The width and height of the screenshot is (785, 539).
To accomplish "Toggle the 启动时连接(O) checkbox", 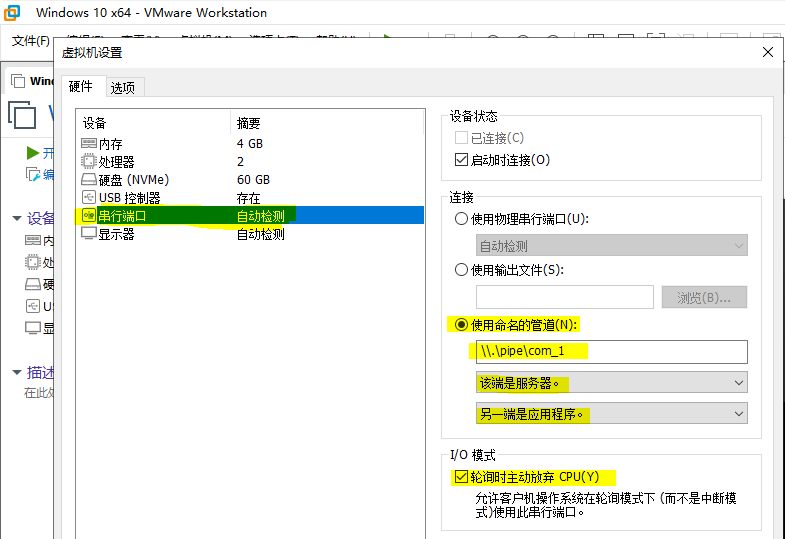I will click(461, 160).
